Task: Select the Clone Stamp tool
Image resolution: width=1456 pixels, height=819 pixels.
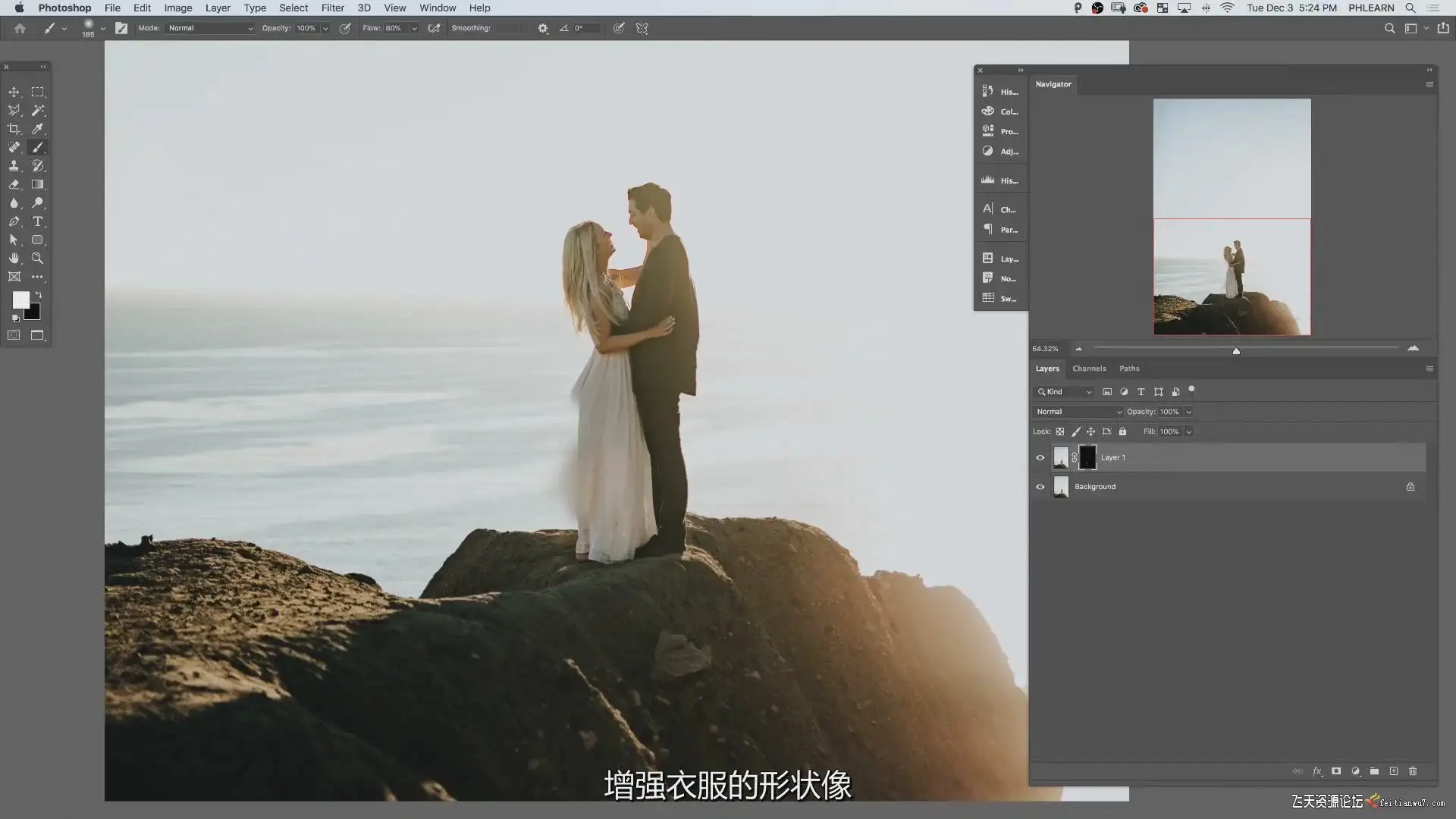Action: tap(14, 166)
